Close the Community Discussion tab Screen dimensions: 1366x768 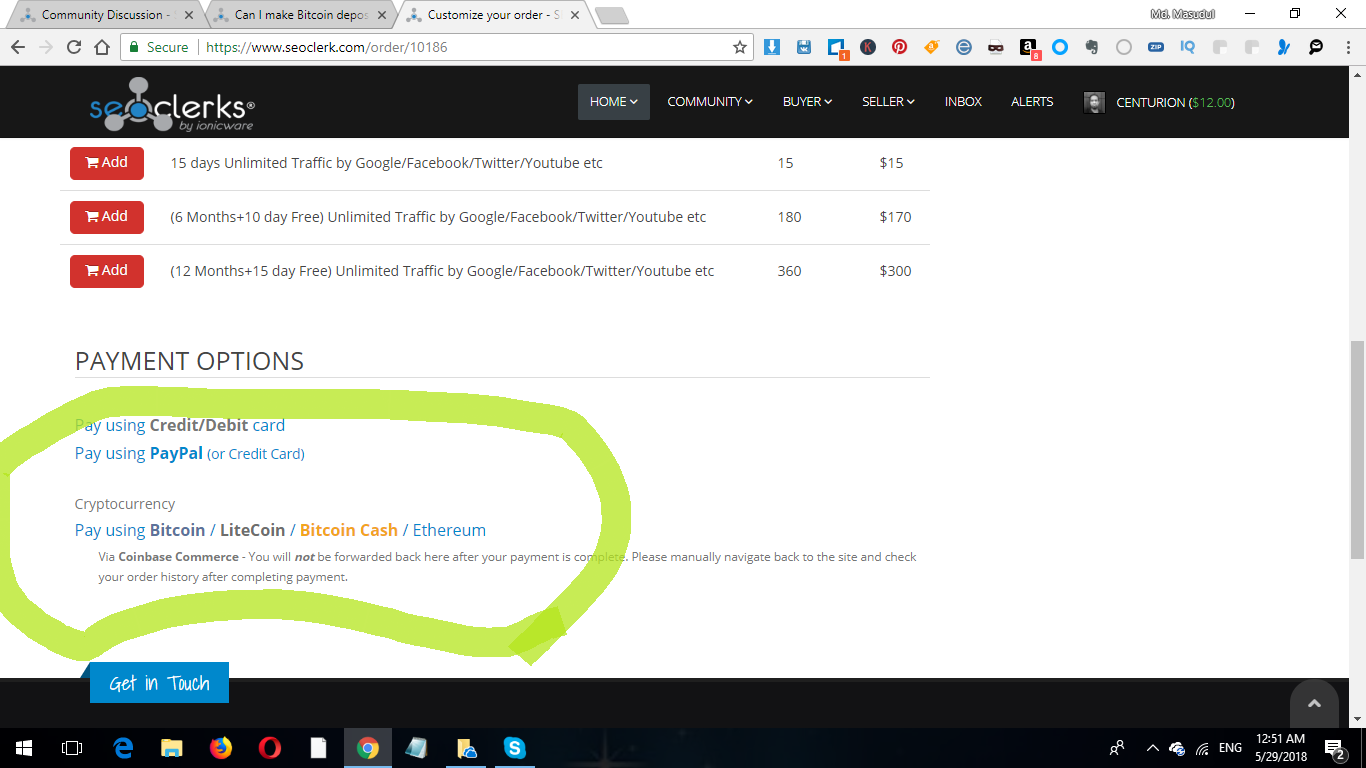tap(189, 15)
